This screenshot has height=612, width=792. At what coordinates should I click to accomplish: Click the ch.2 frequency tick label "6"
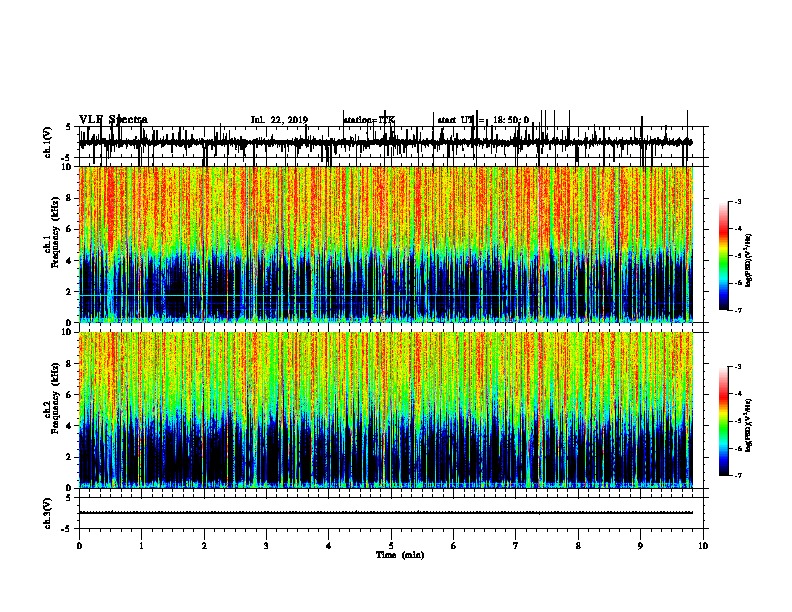pyautogui.click(x=70, y=395)
